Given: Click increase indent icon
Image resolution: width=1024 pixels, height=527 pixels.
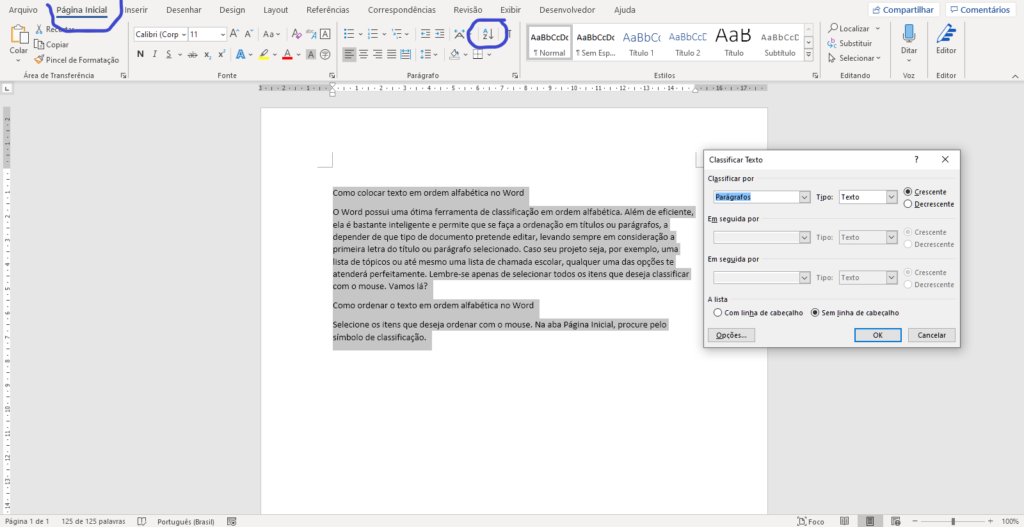Looking at the screenshot, I should pyautogui.click(x=440, y=34).
